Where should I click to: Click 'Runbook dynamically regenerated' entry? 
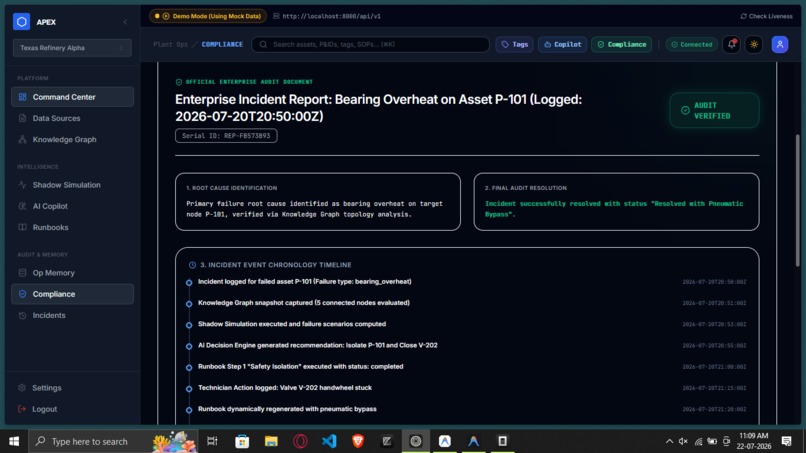[x=287, y=409]
